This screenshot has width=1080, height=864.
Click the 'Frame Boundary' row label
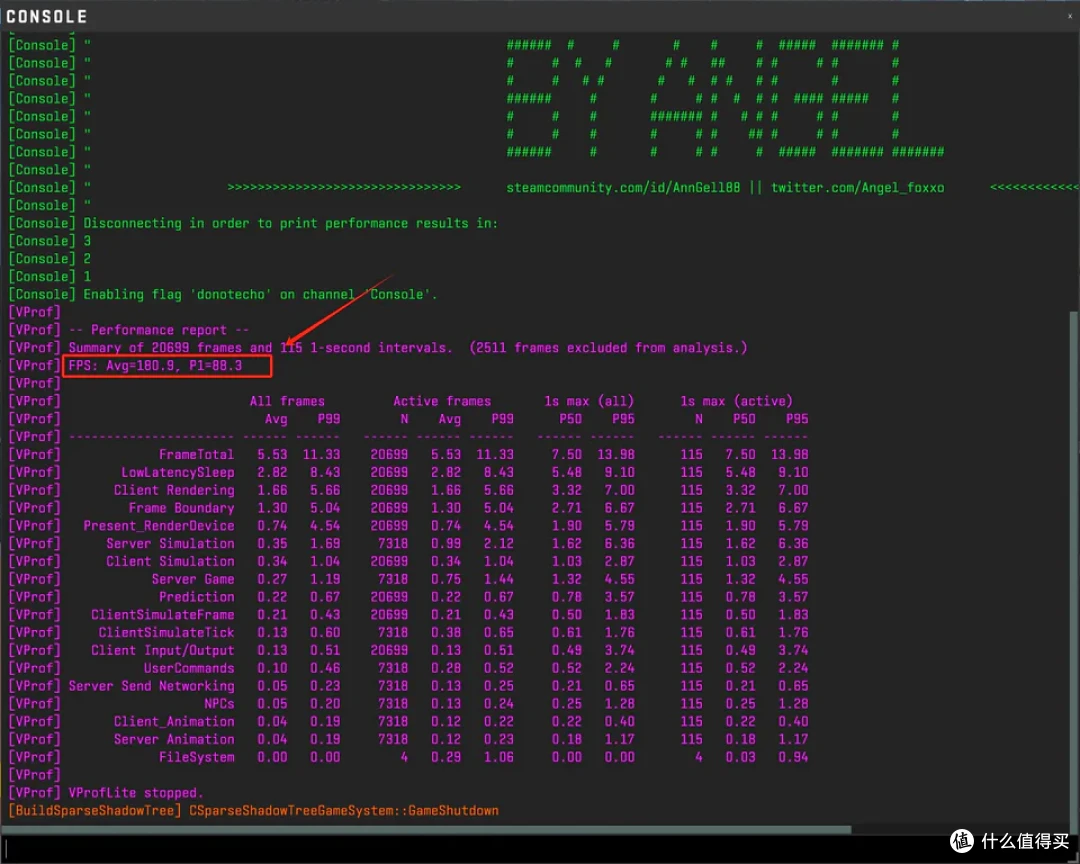pyautogui.click(x=181, y=508)
